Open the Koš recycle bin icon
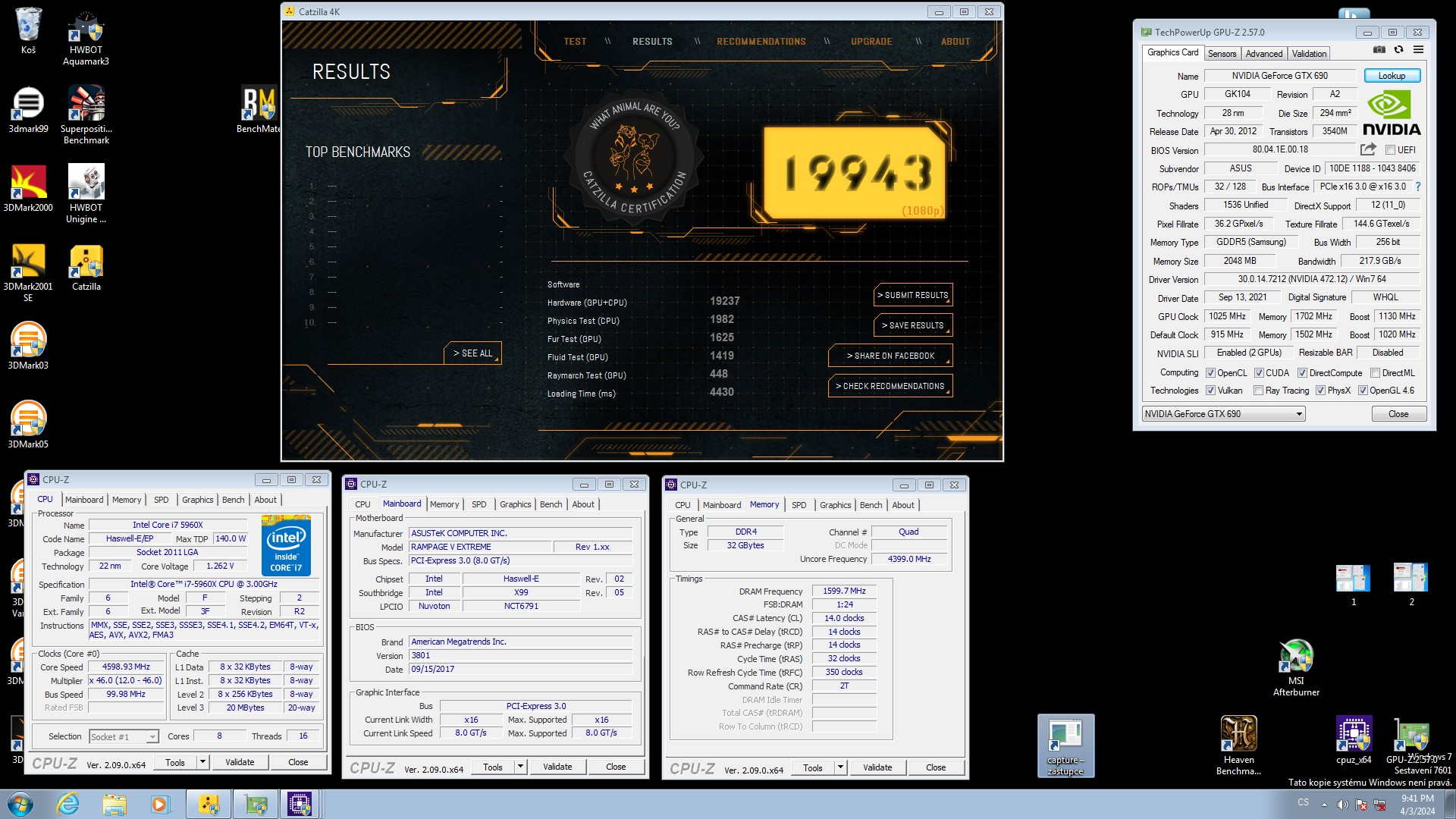The width and height of the screenshot is (1456, 819). click(x=28, y=31)
